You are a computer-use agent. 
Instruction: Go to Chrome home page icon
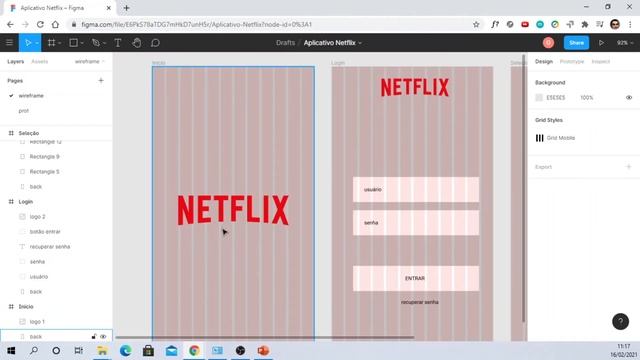55,24
